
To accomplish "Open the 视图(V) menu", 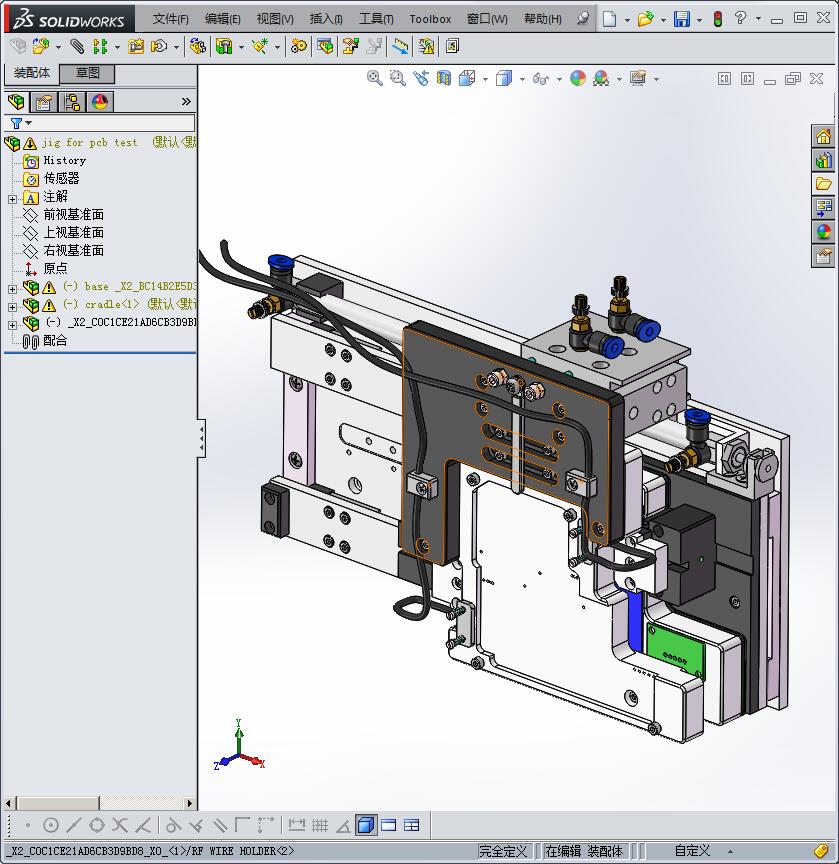I will (275, 19).
